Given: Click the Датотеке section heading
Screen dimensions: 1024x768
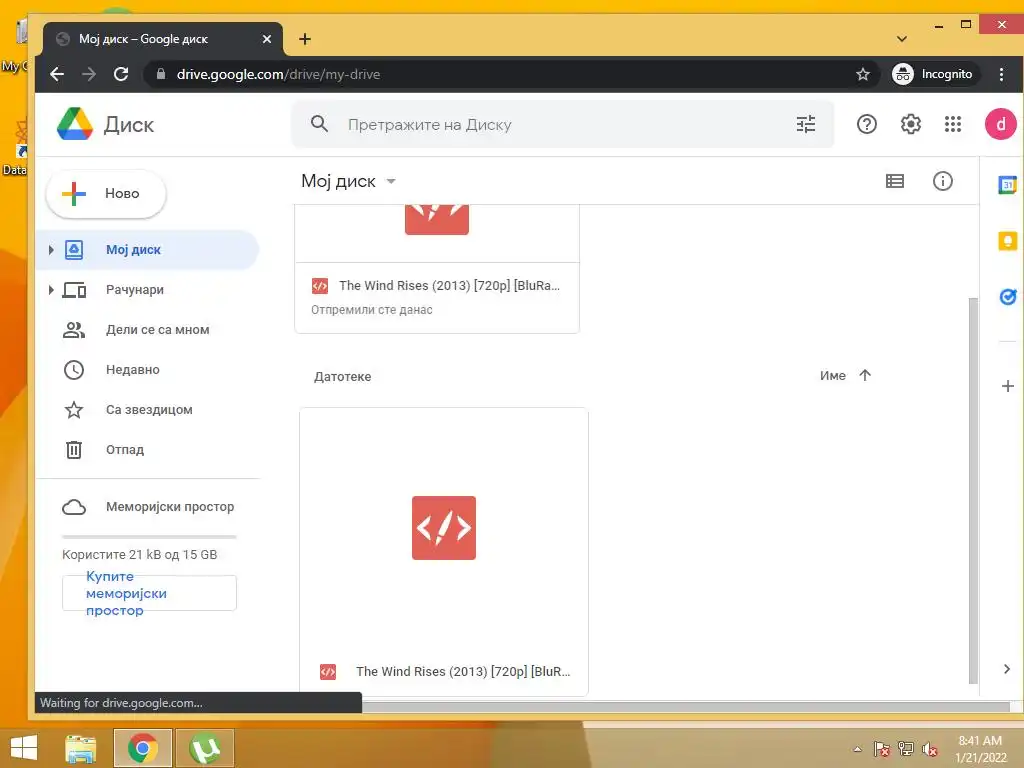Looking at the screenshot, I should pos(342,377).
